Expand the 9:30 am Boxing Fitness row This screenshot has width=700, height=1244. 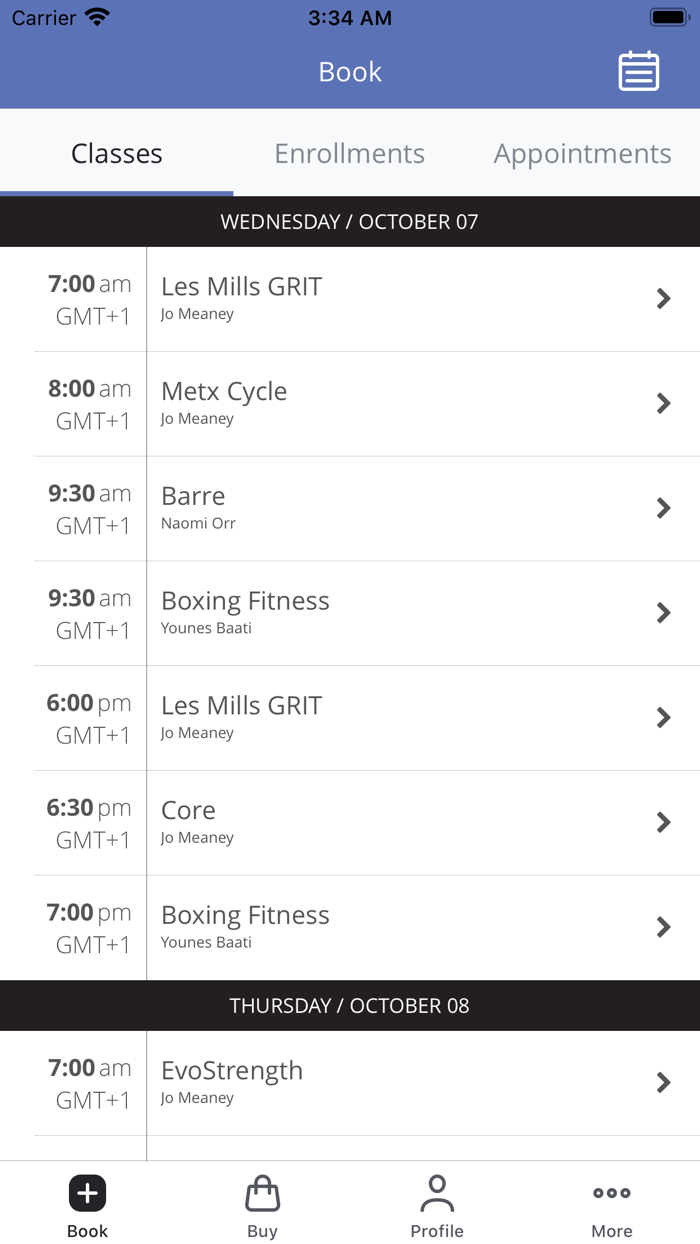[663, 612]
